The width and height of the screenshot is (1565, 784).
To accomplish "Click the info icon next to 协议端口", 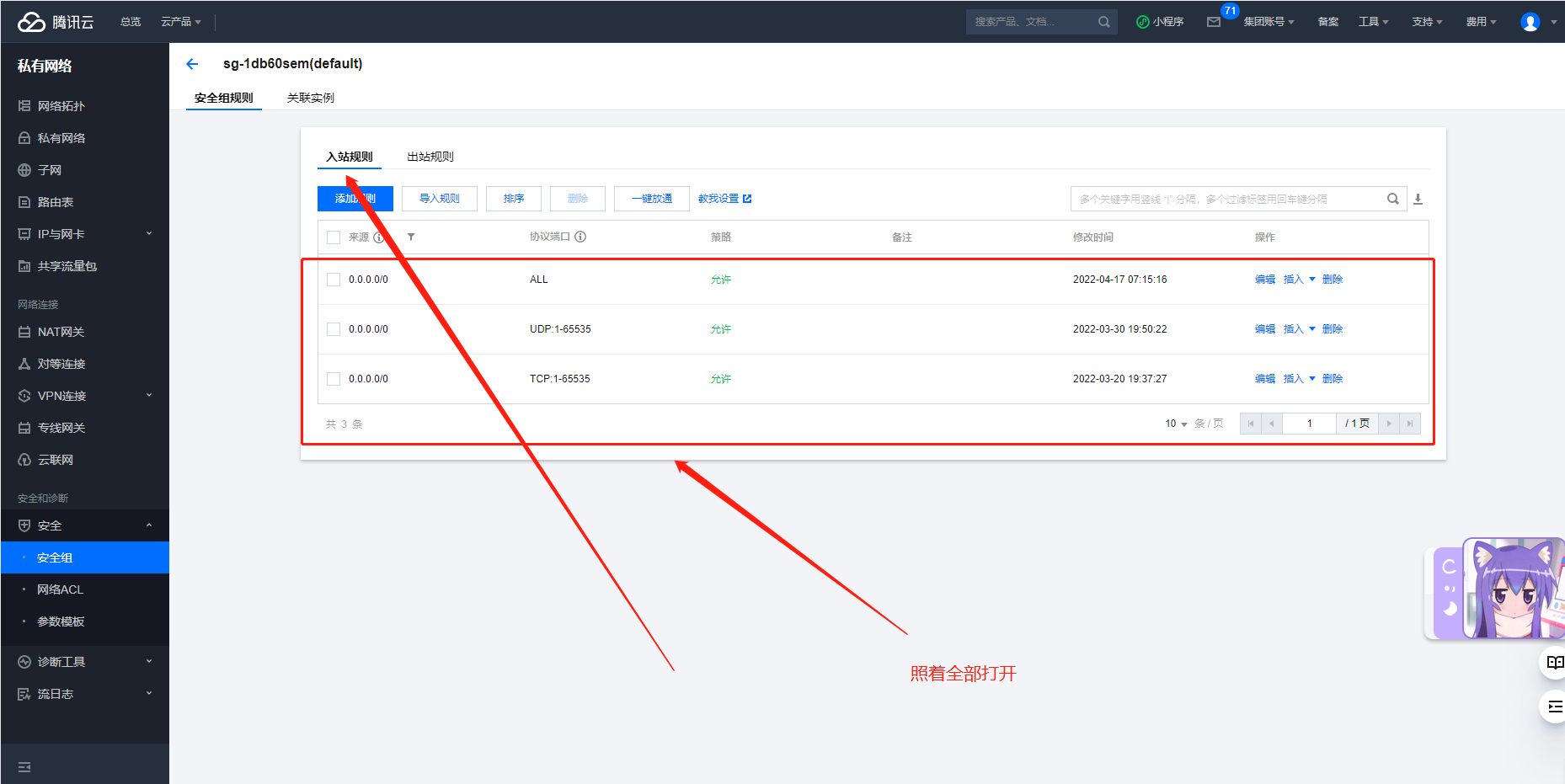I will pos(580,237).
